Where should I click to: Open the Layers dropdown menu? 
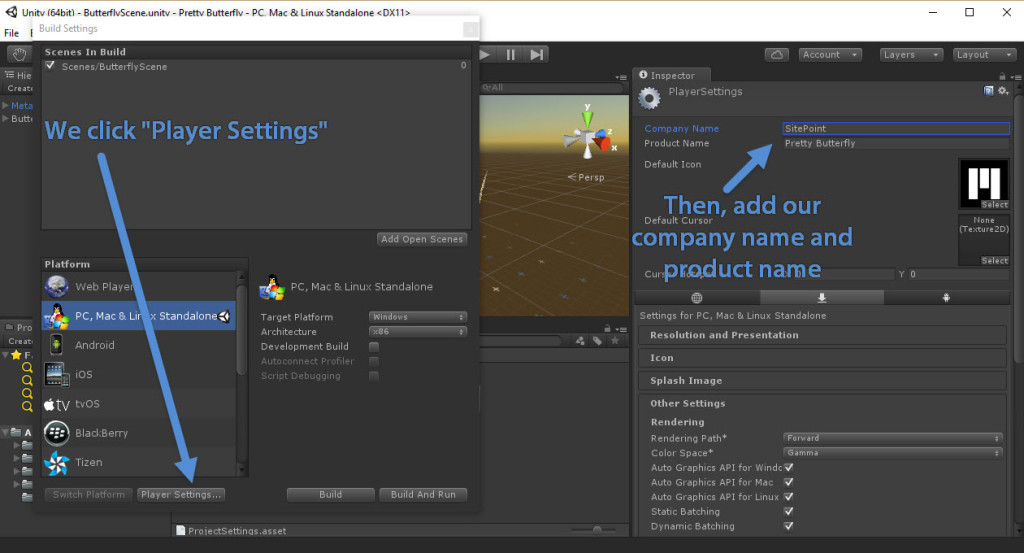tap(910, 55)
